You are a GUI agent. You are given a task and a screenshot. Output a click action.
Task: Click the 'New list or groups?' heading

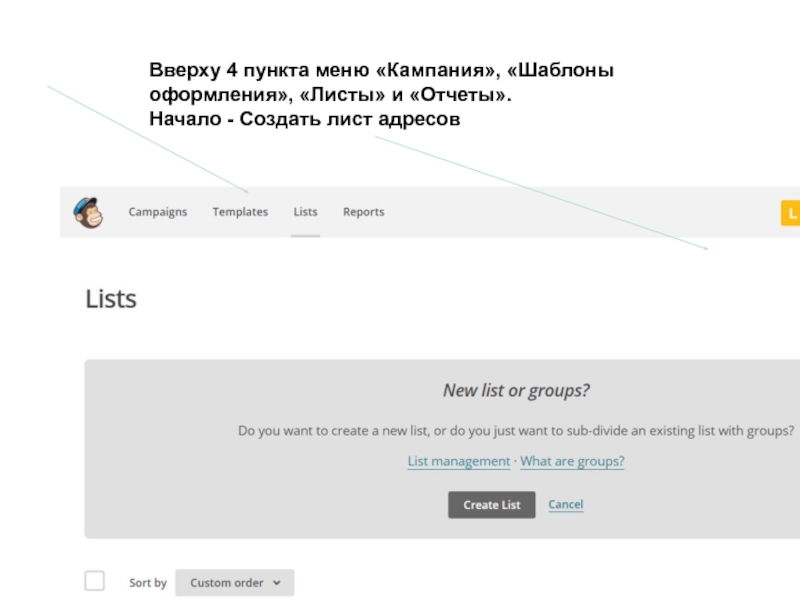[516, 390]
